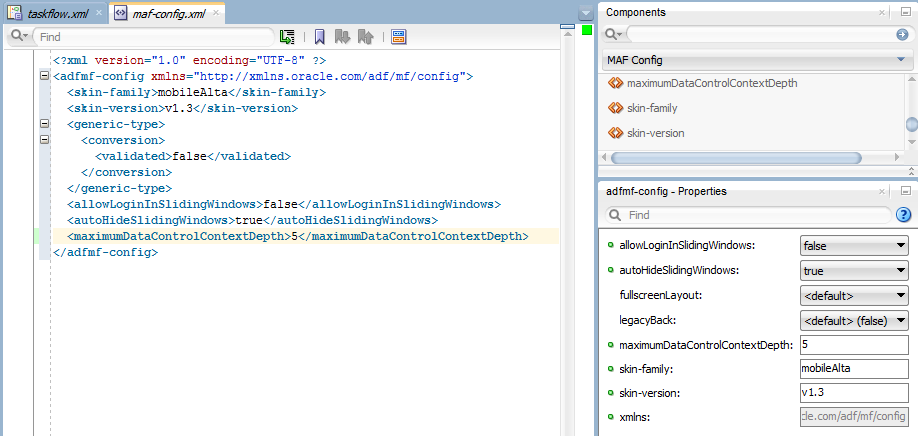This screenshot has height=436, width=918.
Task: Select the skin-family component
Action: point(652,108)
